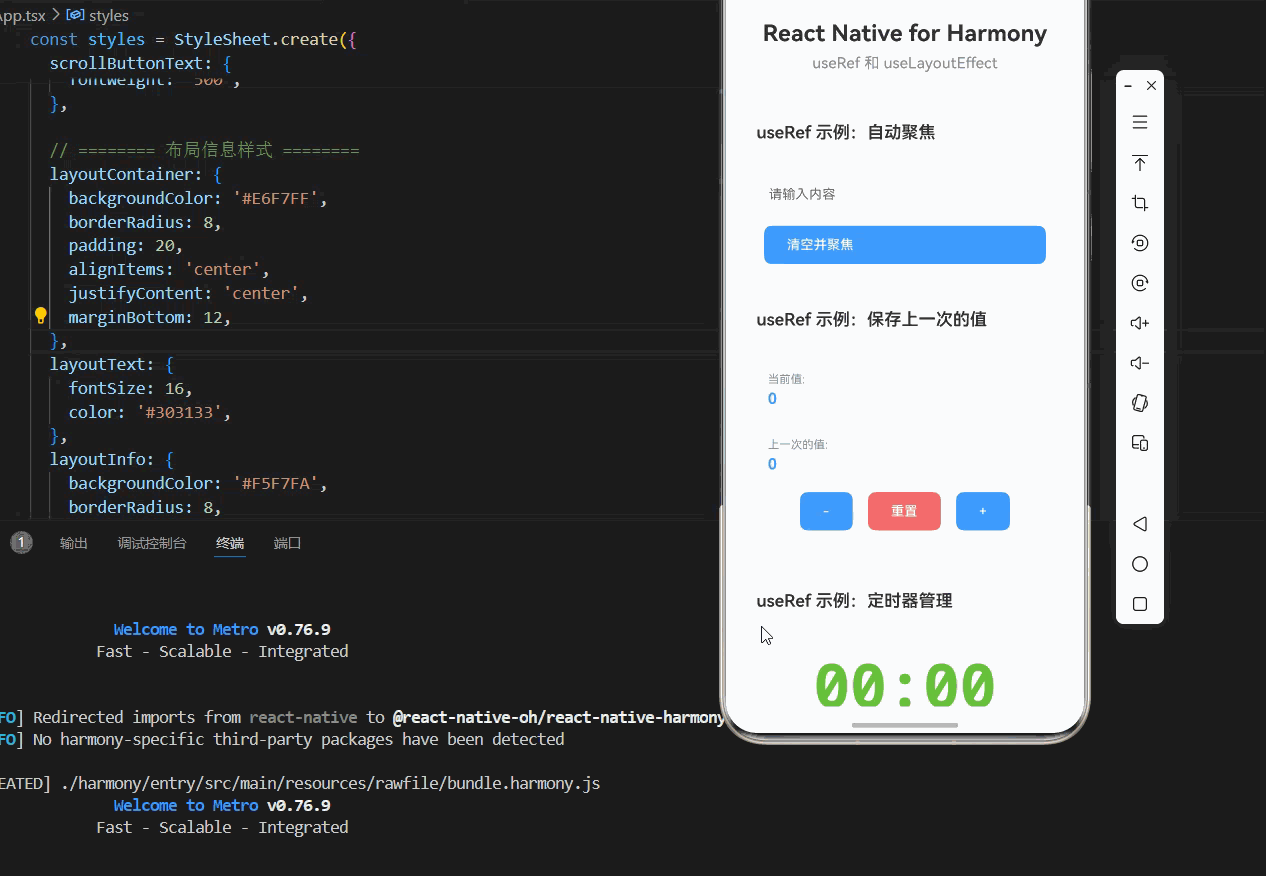The width and height of the screenshot is (1266, 876).
Task: Close the emulator toolbar panel
Action: coord(1151,86)
